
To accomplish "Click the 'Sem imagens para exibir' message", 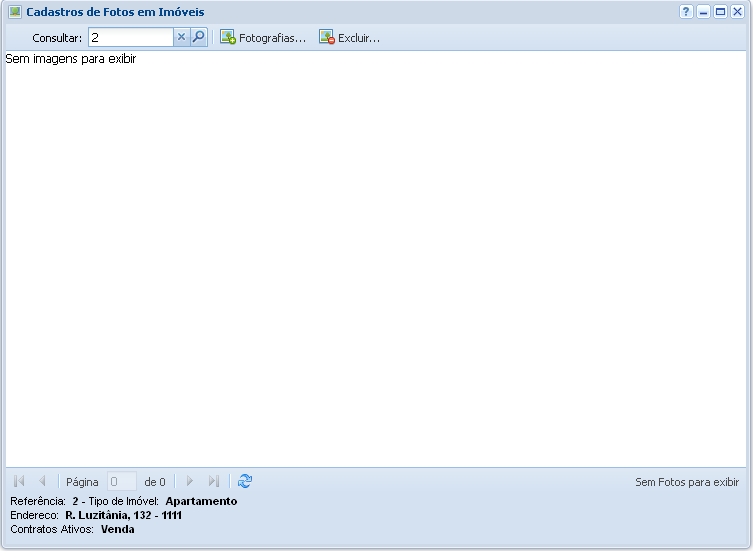I will (x=70, y=59).
